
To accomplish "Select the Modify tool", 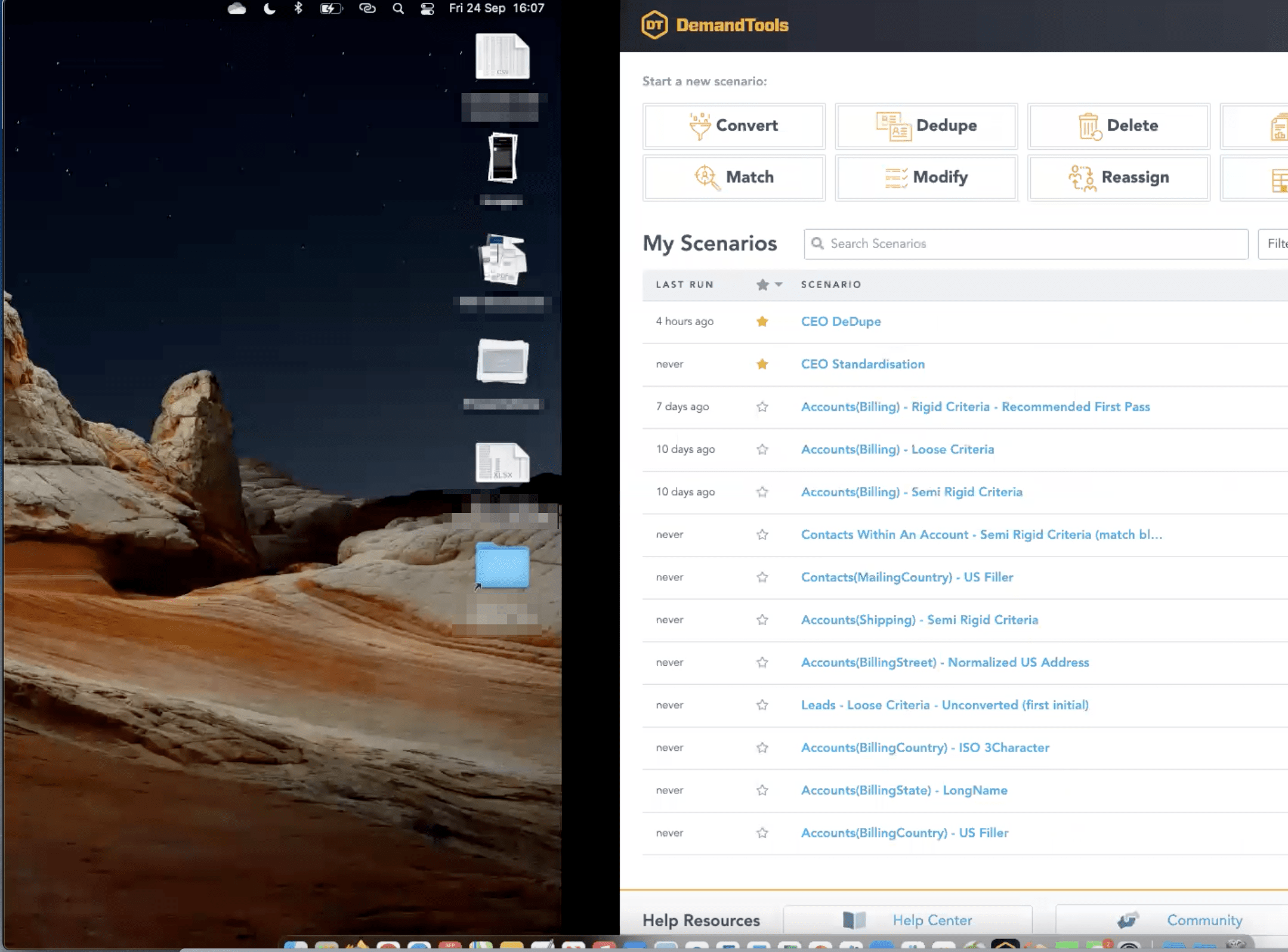I will (x=926, y=177).
